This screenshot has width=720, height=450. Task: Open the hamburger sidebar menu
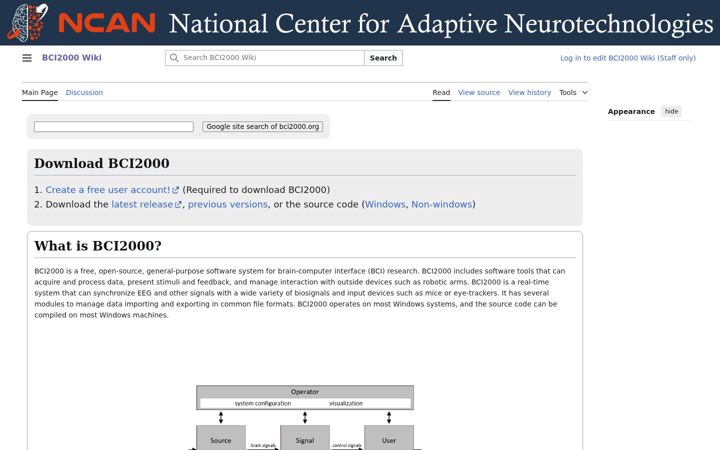tap(27, 58)
